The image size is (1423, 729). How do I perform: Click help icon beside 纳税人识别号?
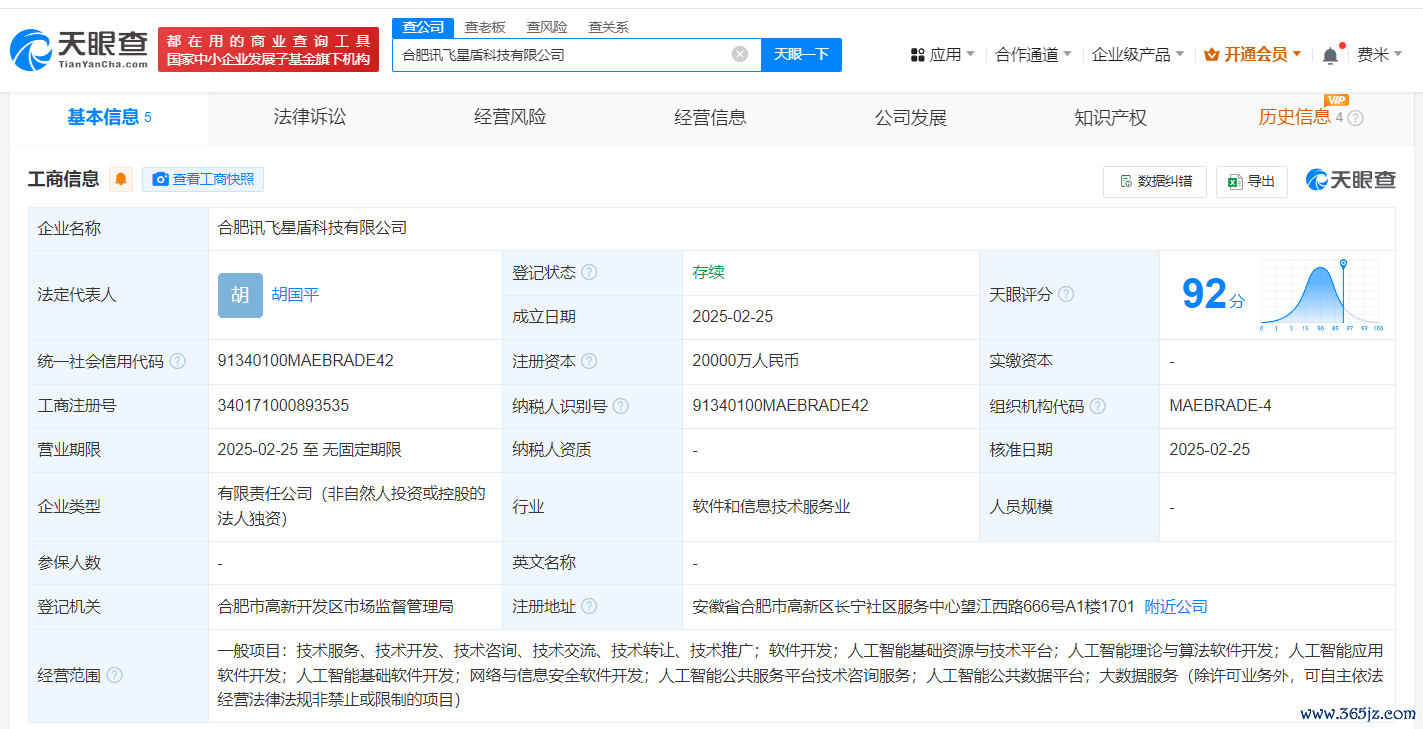coord(621,406)
